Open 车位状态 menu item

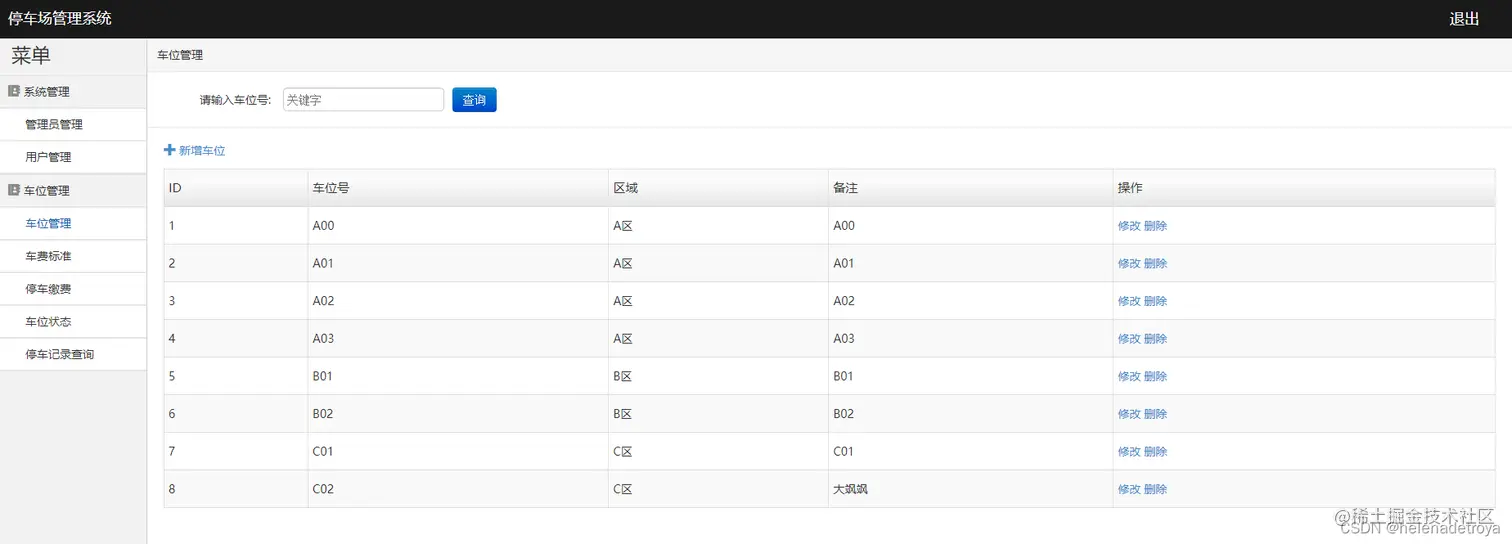click(48, 322)
